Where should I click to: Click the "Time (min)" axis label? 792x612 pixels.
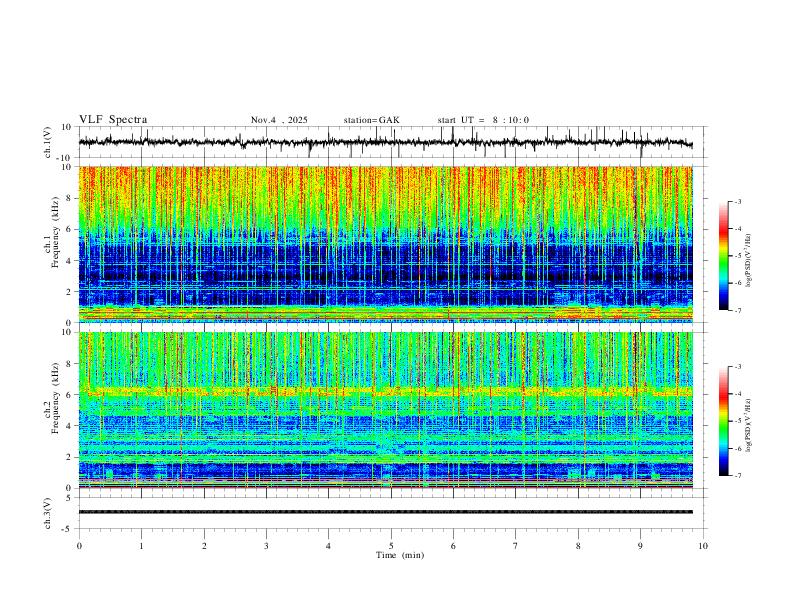coord(400,555)
